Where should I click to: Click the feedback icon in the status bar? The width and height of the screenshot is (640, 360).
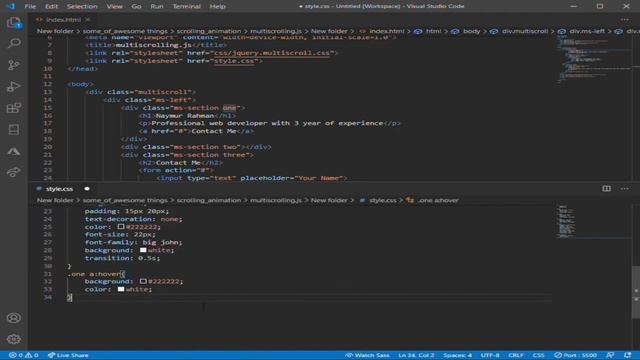(x=610, y=355)
